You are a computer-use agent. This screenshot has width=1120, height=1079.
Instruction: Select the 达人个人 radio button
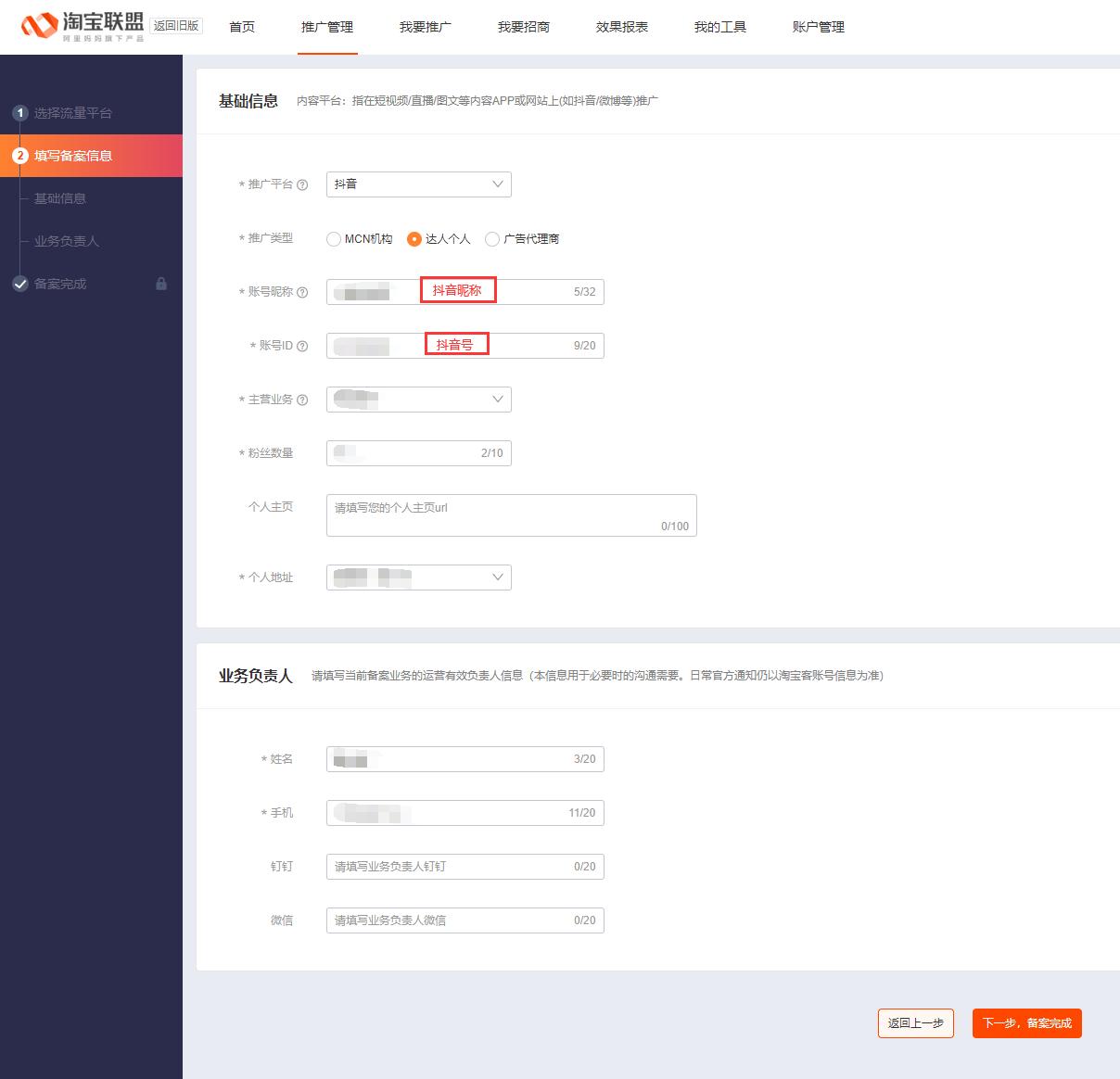tap(414, 239)
